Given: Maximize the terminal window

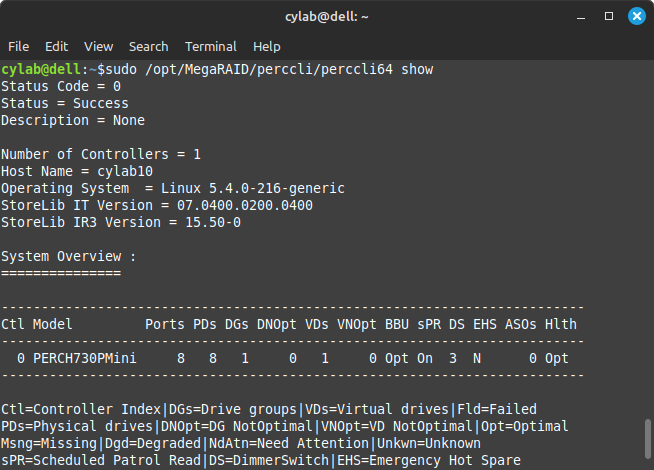Looking at the screenshot, I should tap(609, 16).
